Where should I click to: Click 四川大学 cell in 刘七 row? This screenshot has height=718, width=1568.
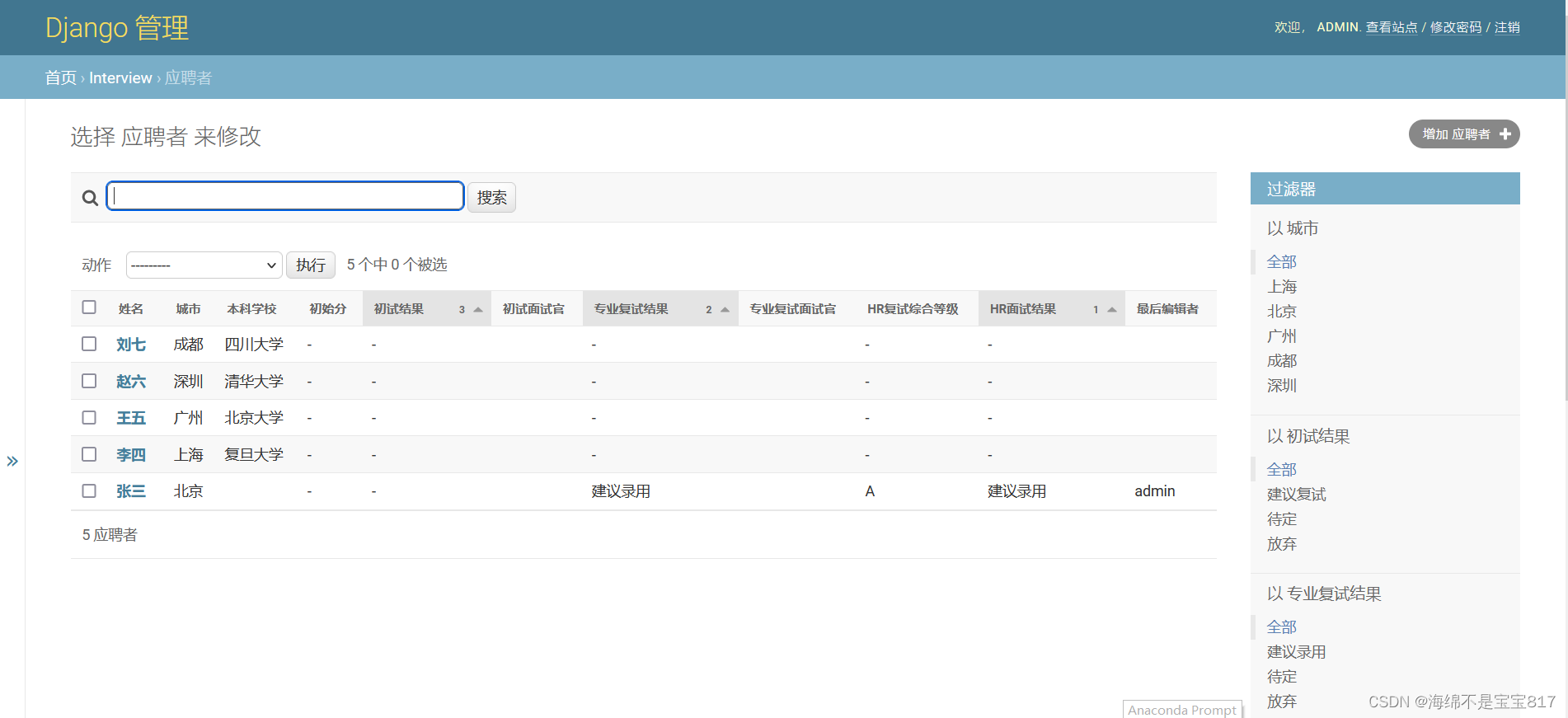click(254, 345)
